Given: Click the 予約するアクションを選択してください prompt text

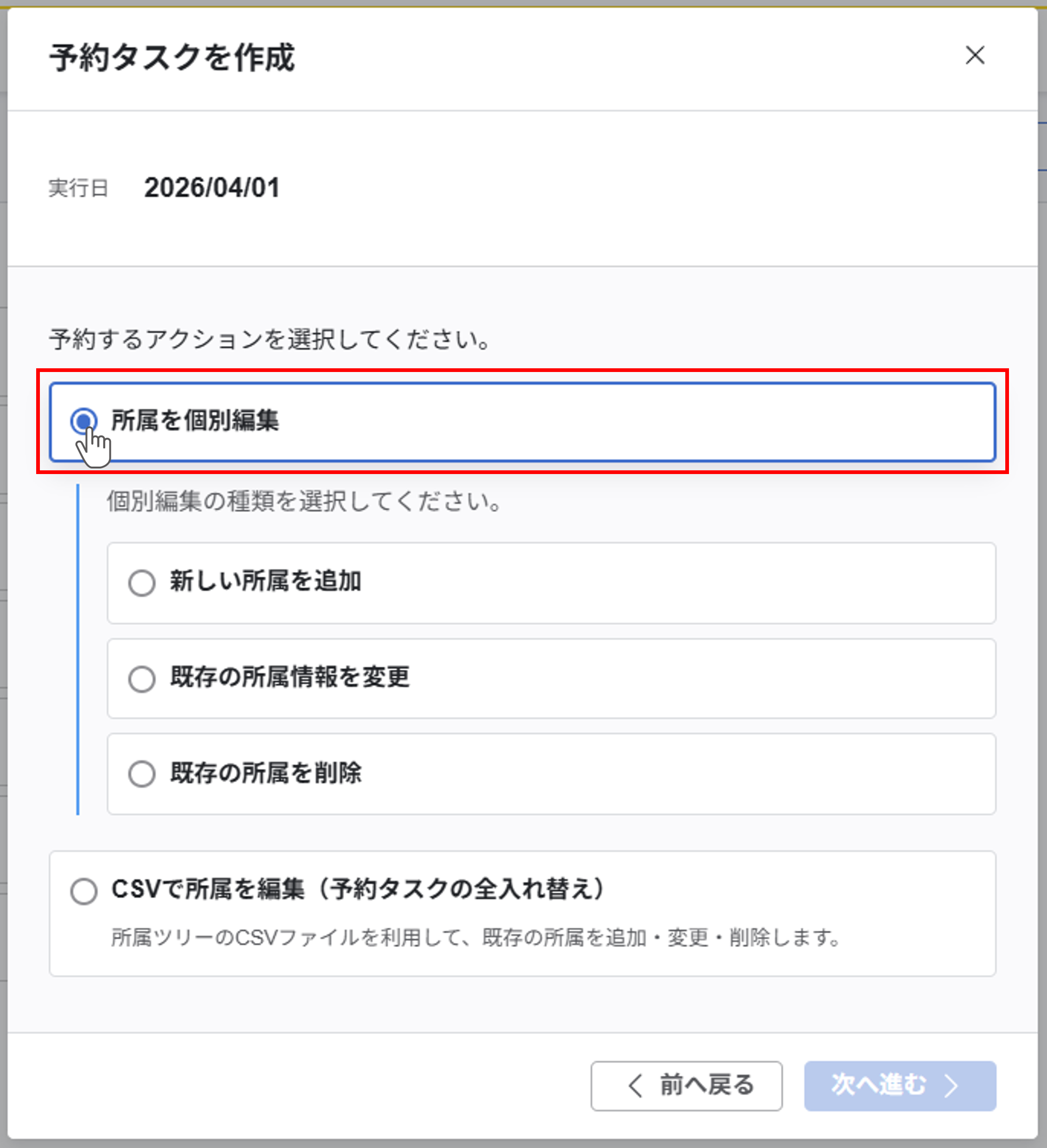Looking at the screenshot, I should tap(270, 340).
